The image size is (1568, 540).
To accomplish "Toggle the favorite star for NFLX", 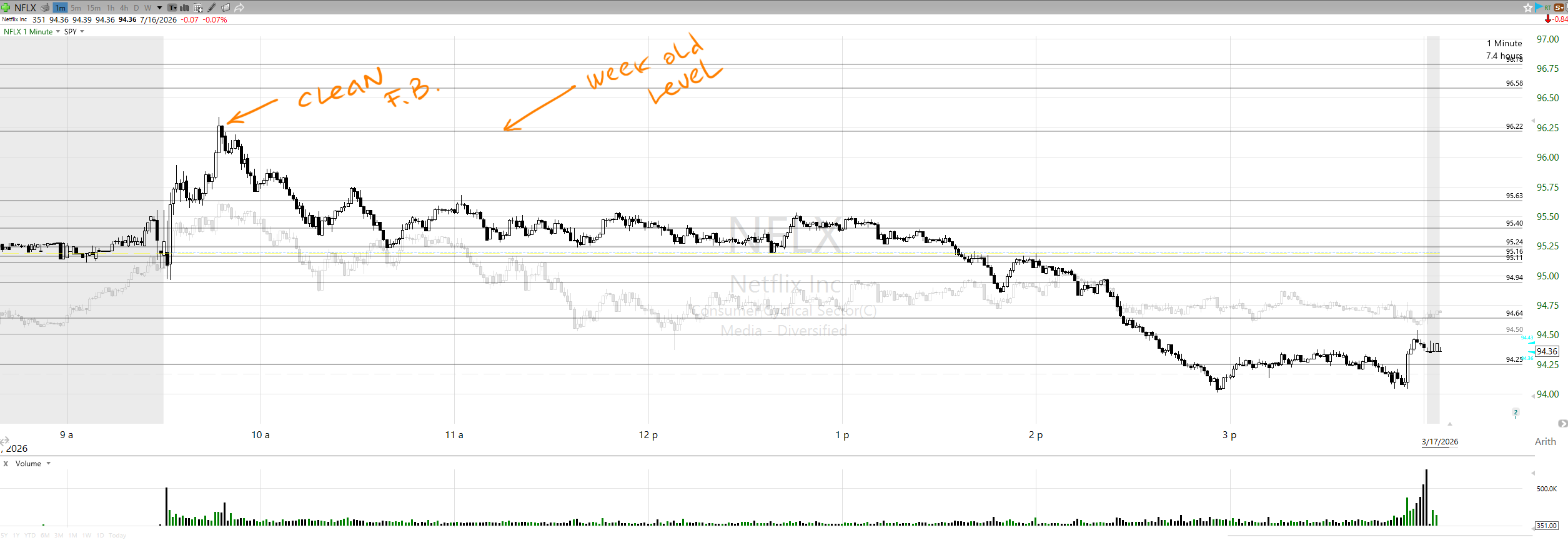I will click(1527, 7).
